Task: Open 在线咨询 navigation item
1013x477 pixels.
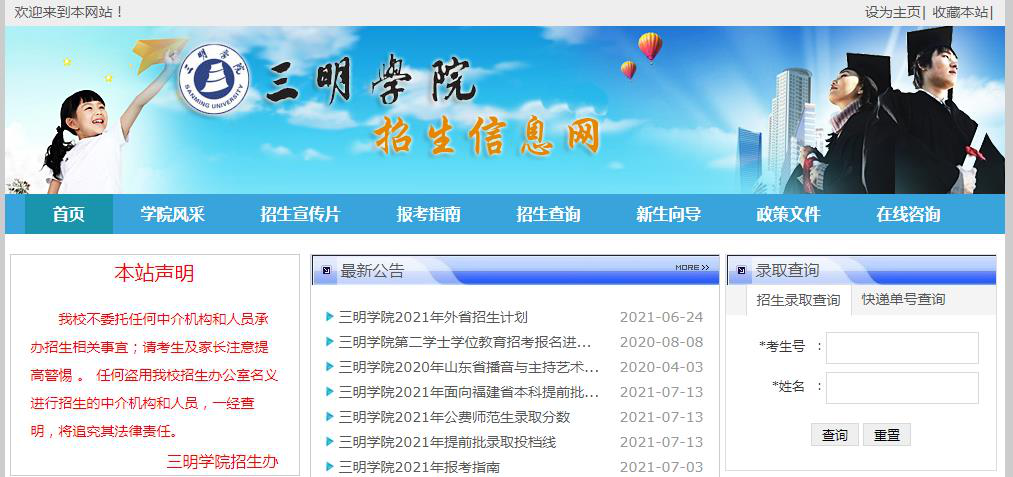Action: click(908, 214)
